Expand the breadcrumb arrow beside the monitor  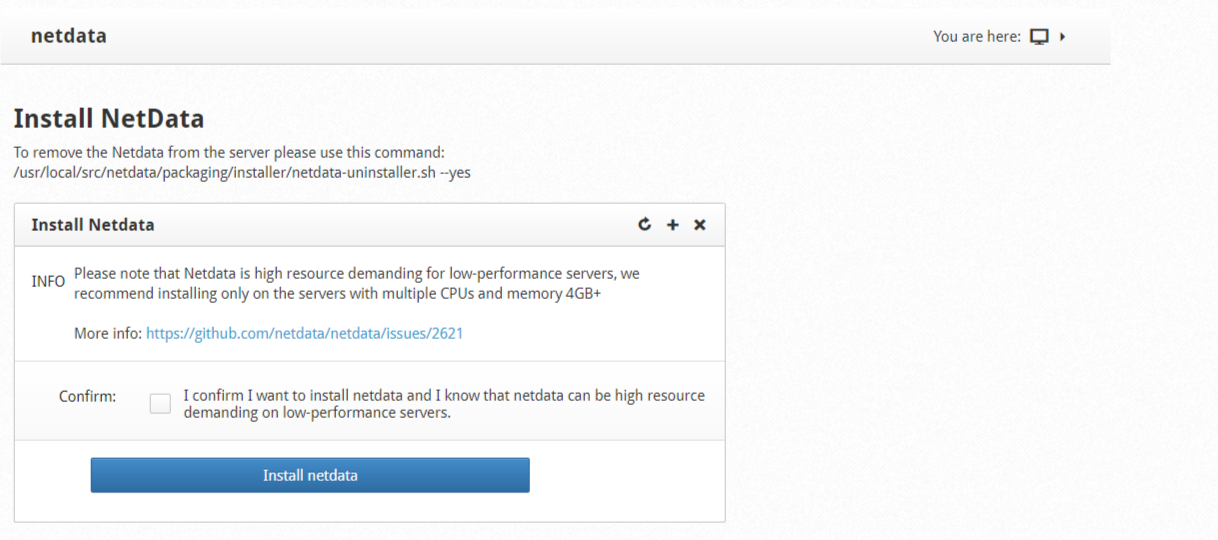1062,37
